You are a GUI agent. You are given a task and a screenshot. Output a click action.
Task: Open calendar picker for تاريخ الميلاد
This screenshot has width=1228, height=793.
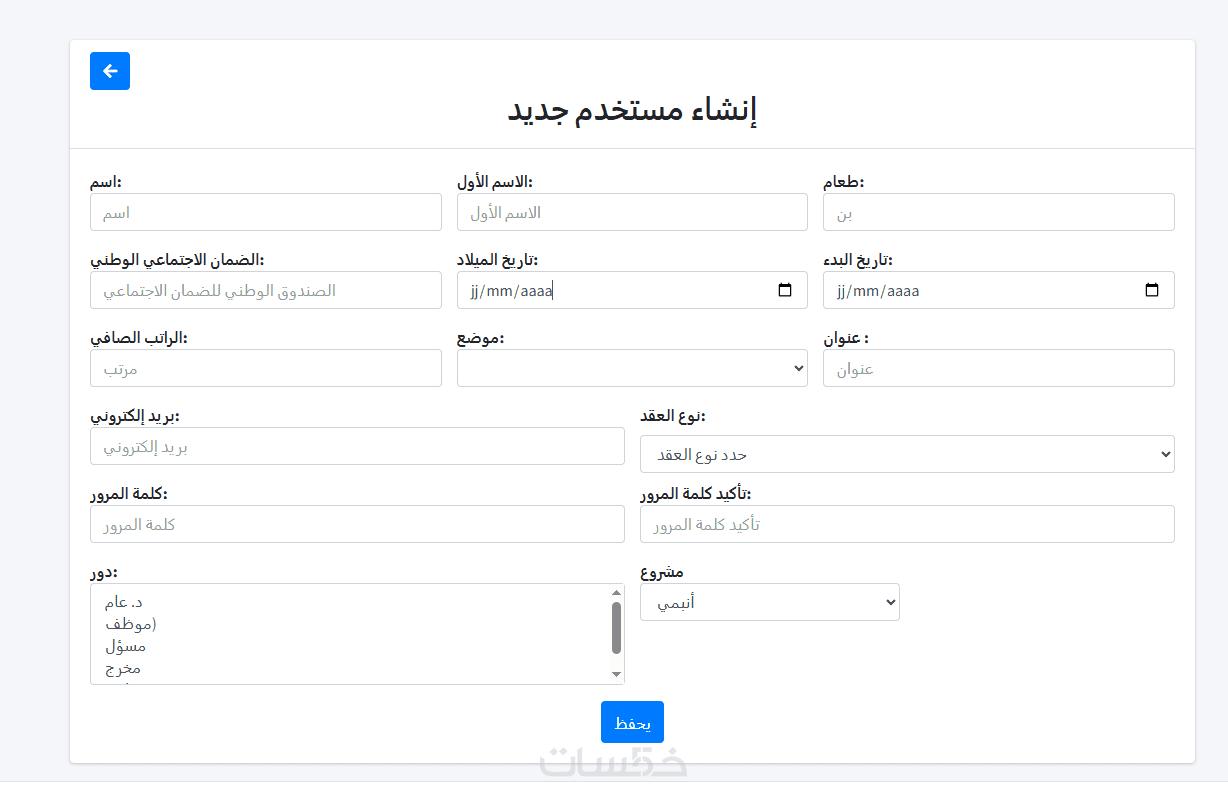[x=785, y=291]
